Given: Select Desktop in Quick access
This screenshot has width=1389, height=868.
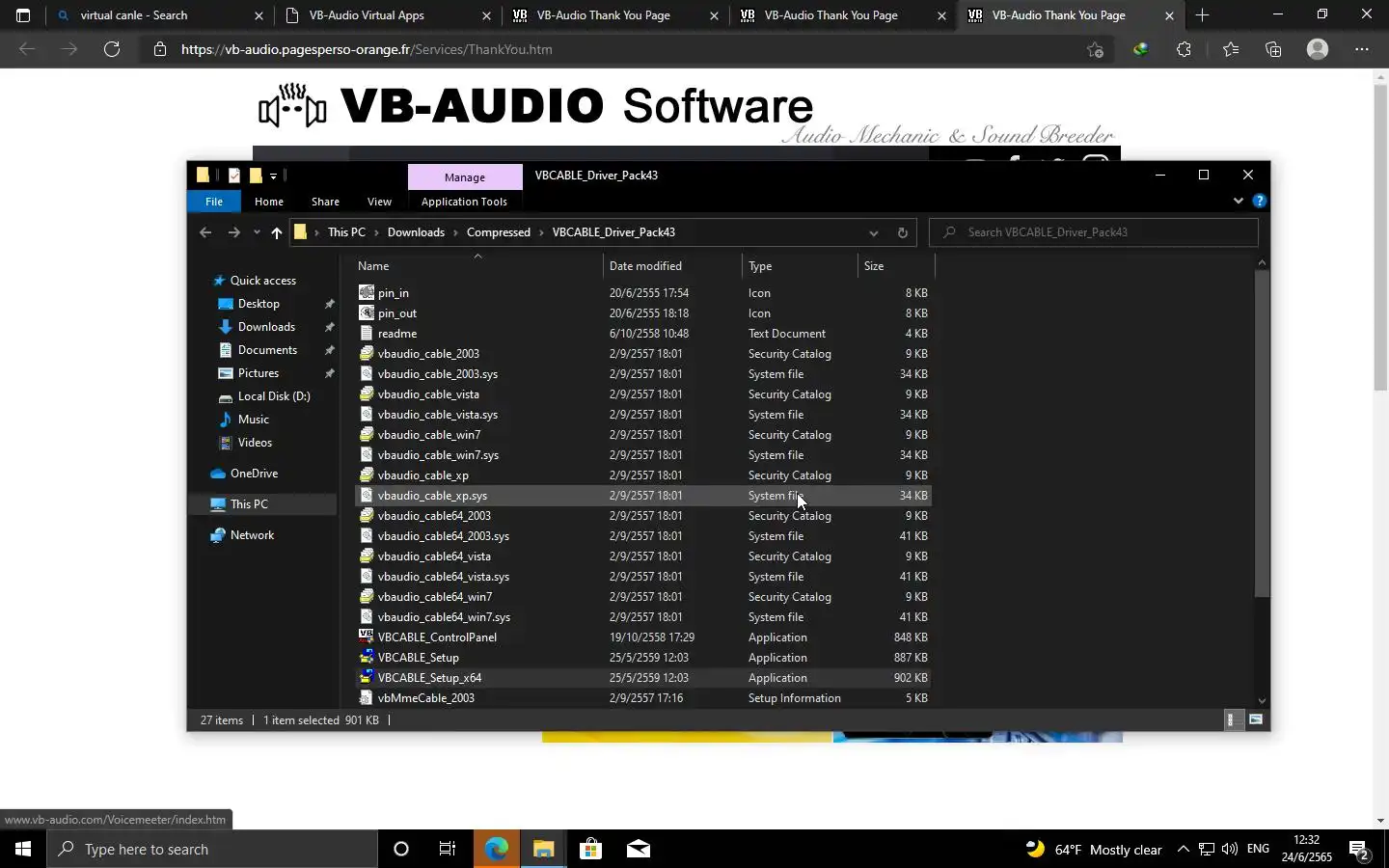Looking at the screenshot, I should pos(259,304).
